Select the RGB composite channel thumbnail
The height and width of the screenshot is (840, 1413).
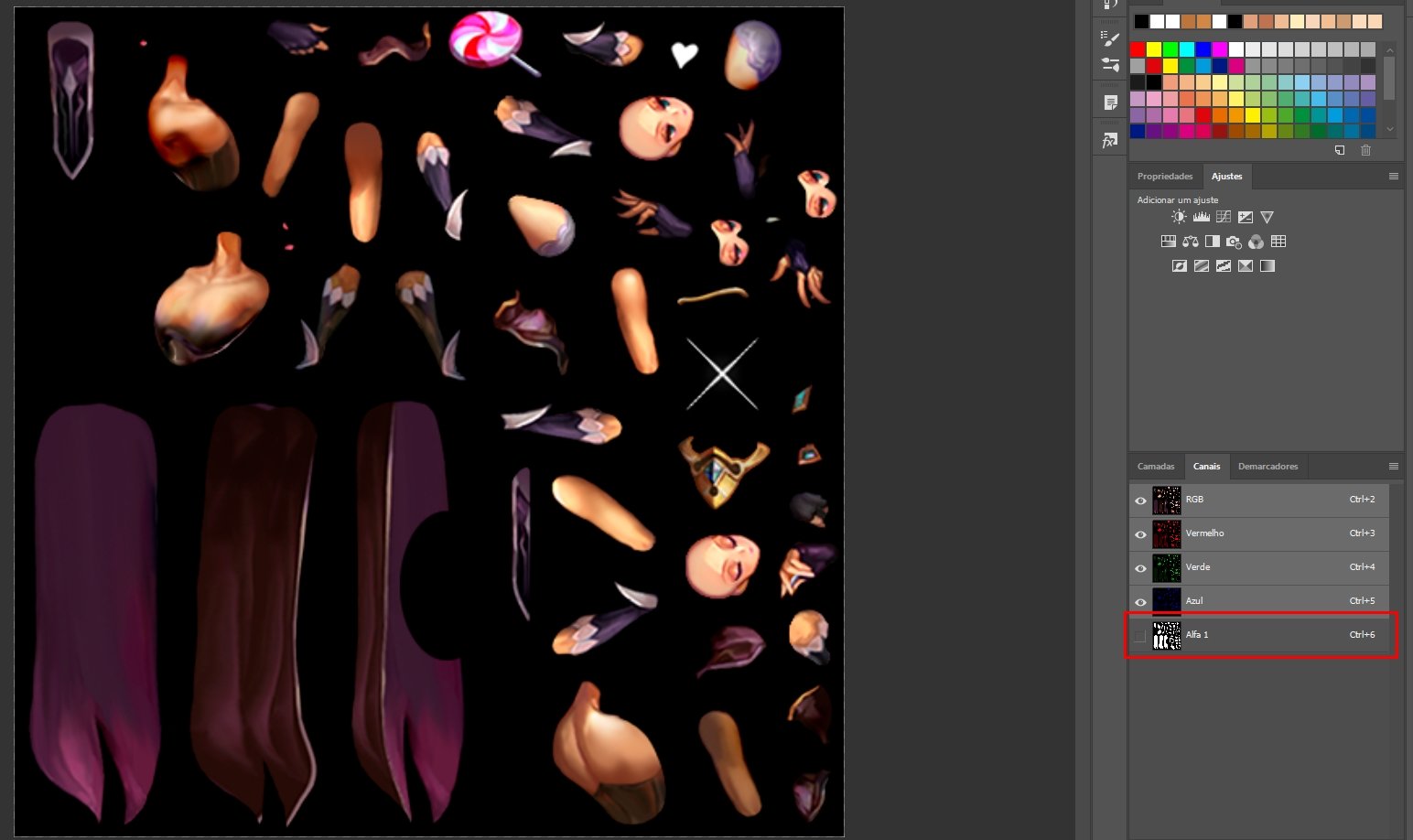pos(1166,500)
